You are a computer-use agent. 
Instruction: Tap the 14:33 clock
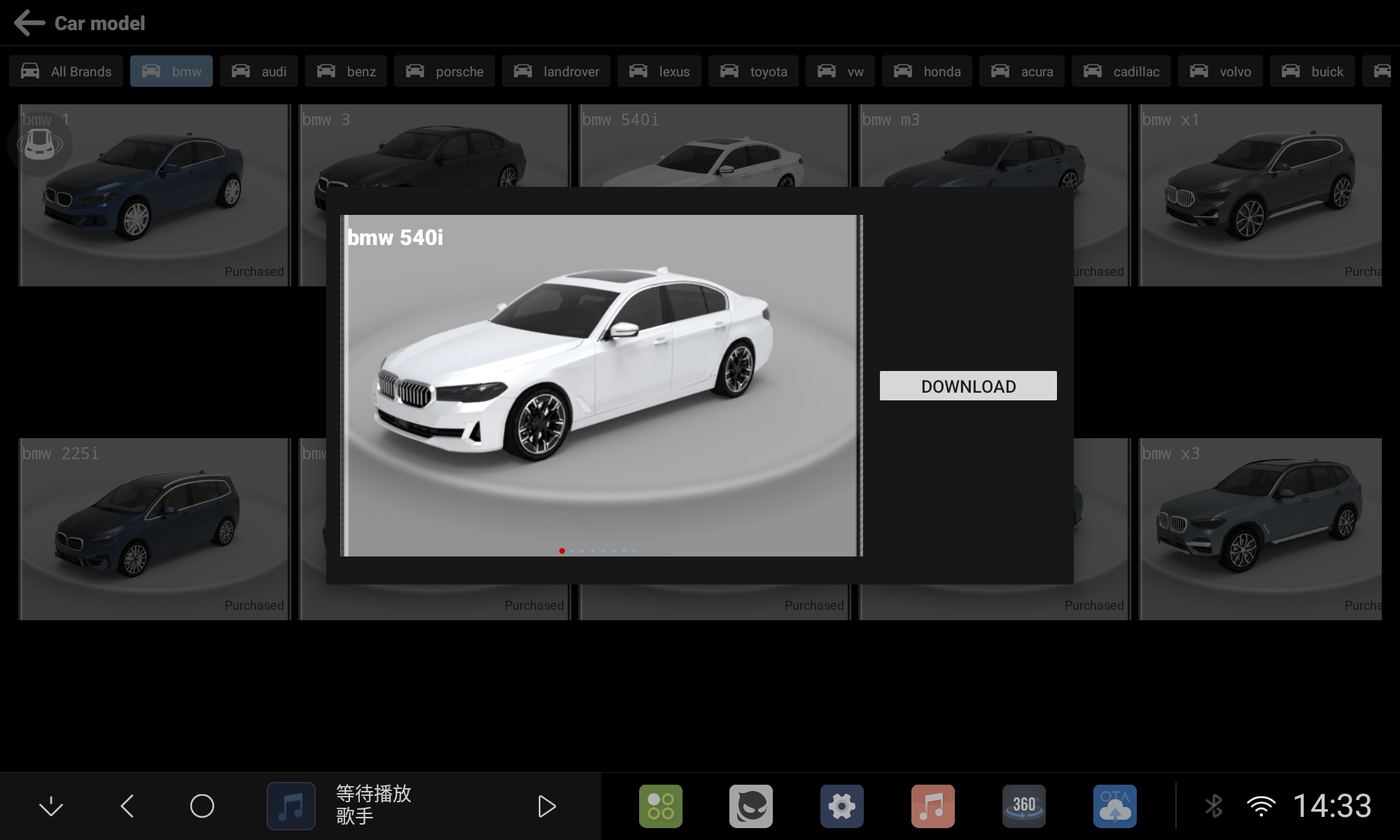(1332, 806)
